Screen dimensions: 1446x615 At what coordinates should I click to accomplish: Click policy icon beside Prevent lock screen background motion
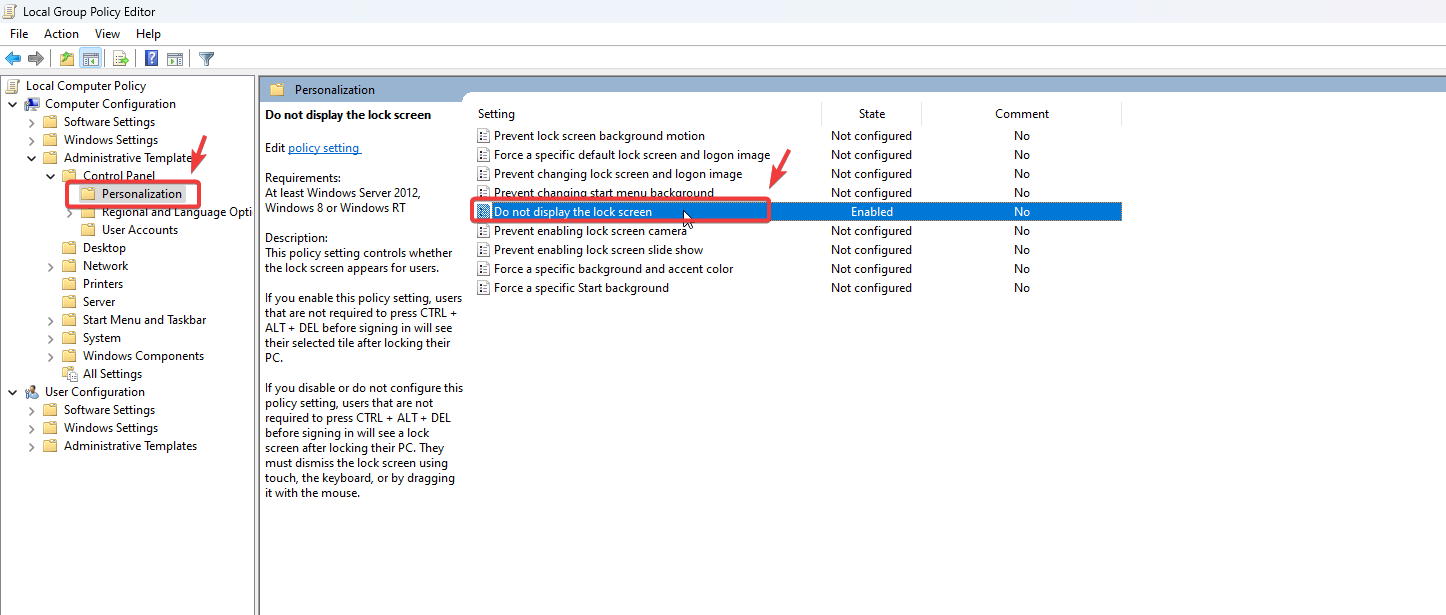pos(484,136)
